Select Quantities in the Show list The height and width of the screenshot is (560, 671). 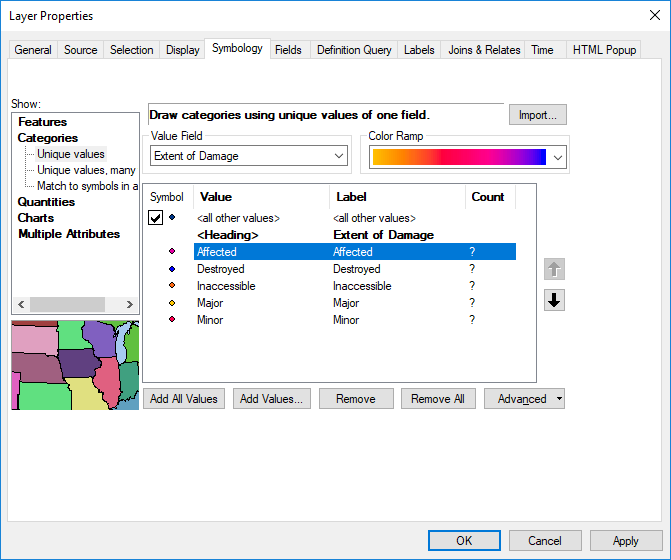pos(46,202)
